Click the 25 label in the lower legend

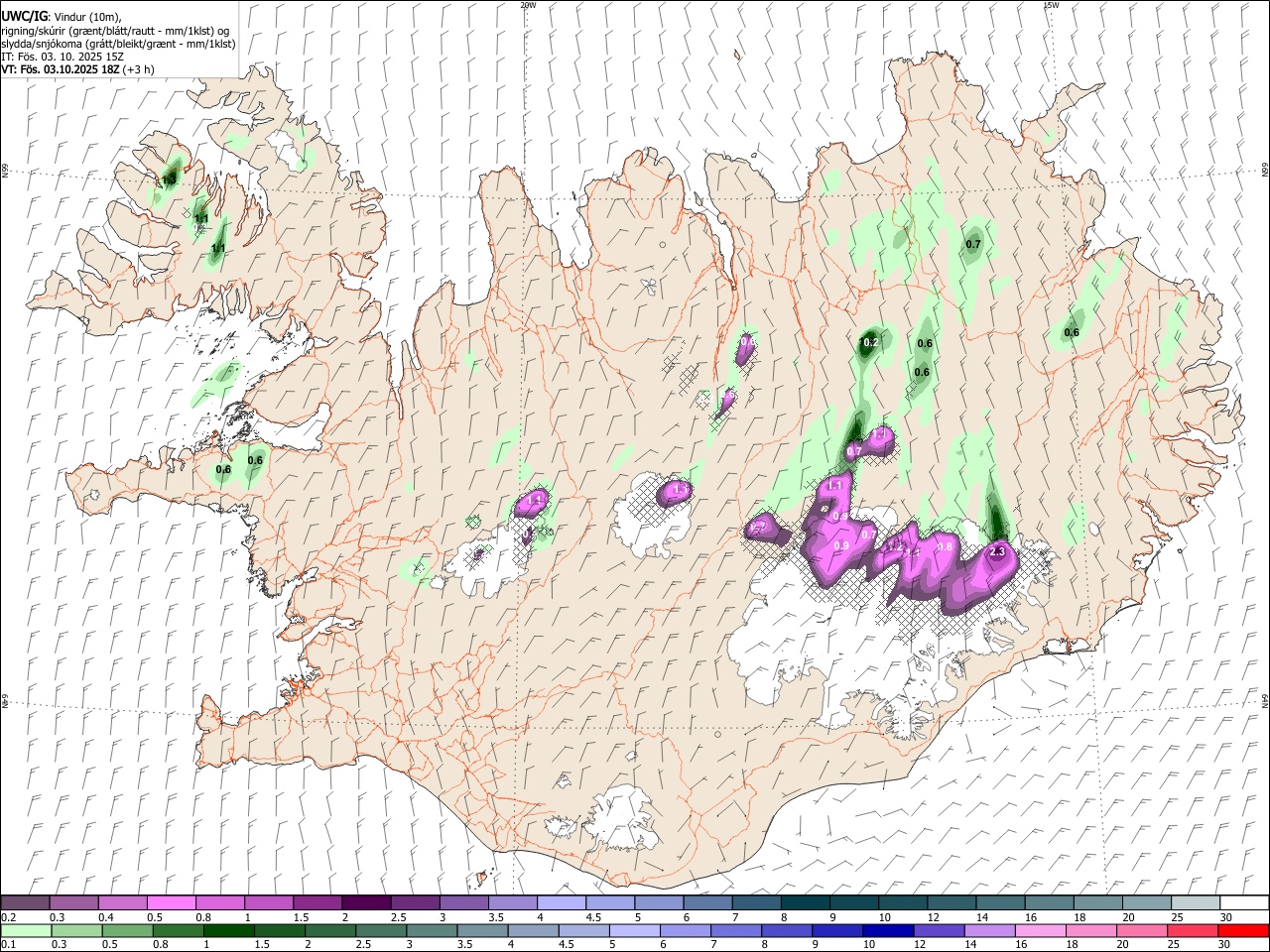pyautogui.click(x=1174, y=944)
